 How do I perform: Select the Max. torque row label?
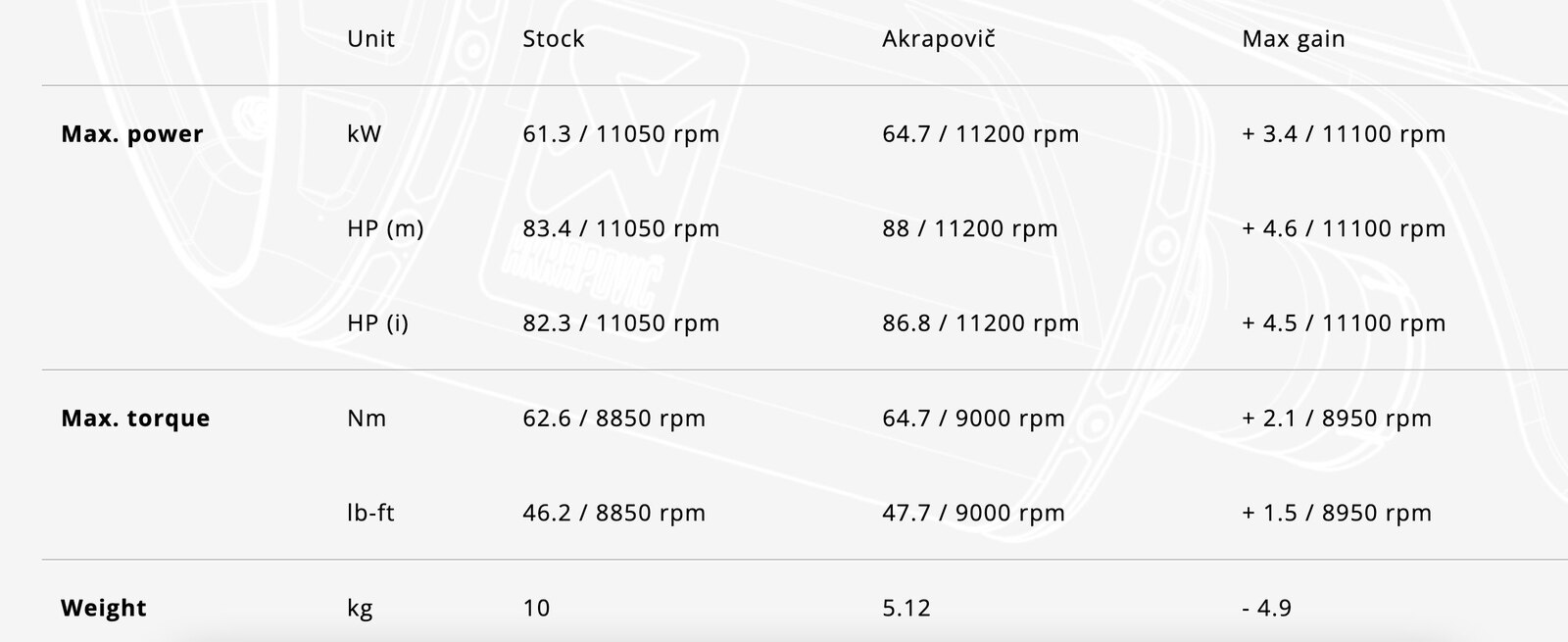135,419
